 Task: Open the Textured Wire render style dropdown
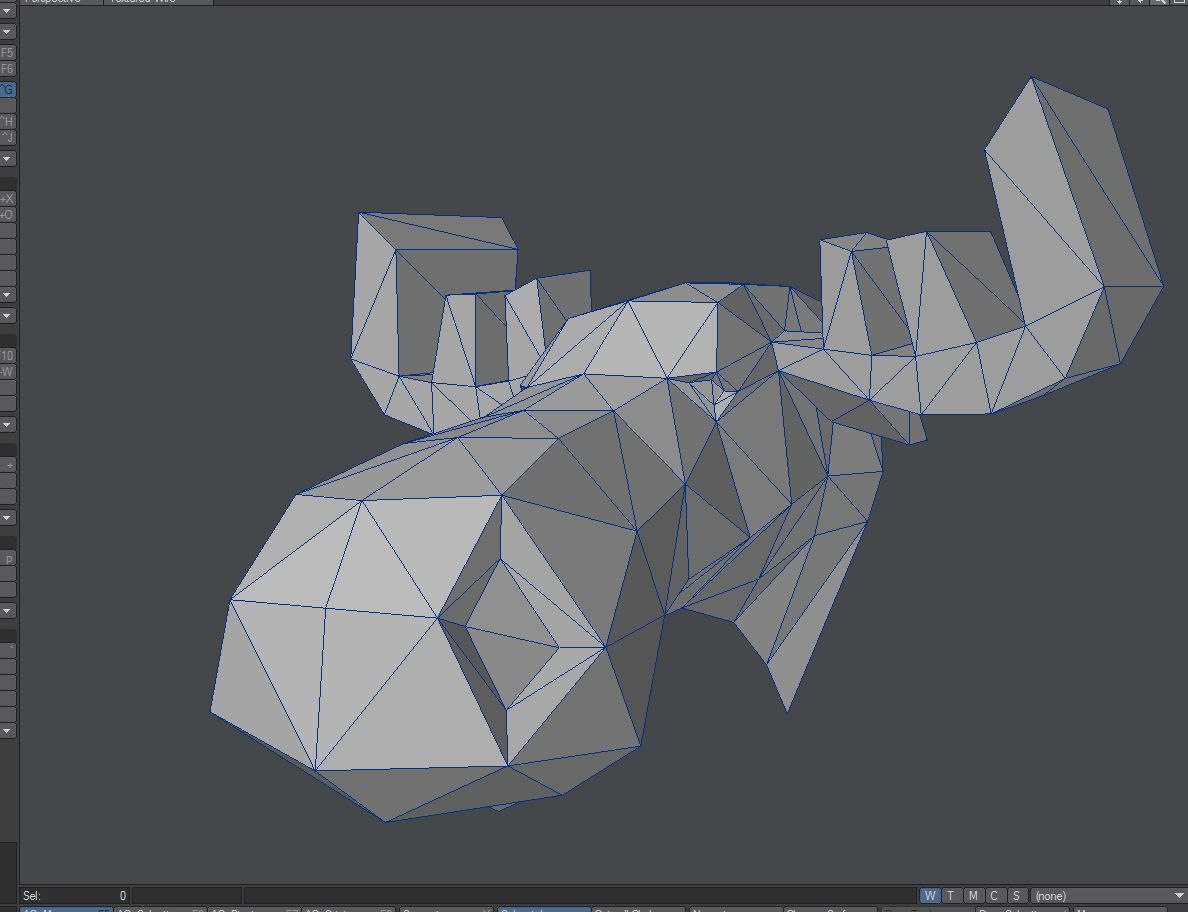click(x=158, y=2)
